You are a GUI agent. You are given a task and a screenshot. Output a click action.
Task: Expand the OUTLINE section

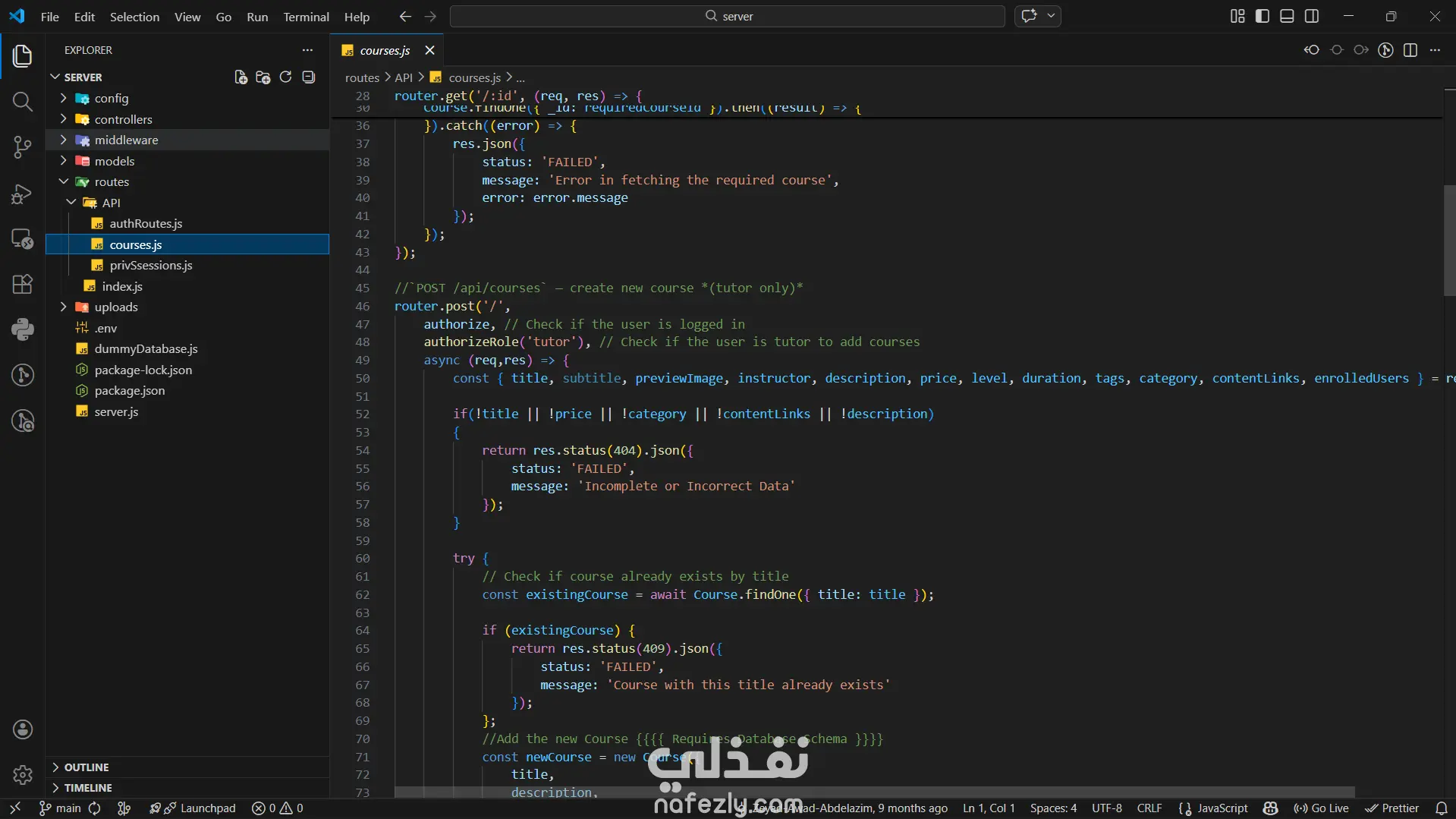tap(187, 767)
